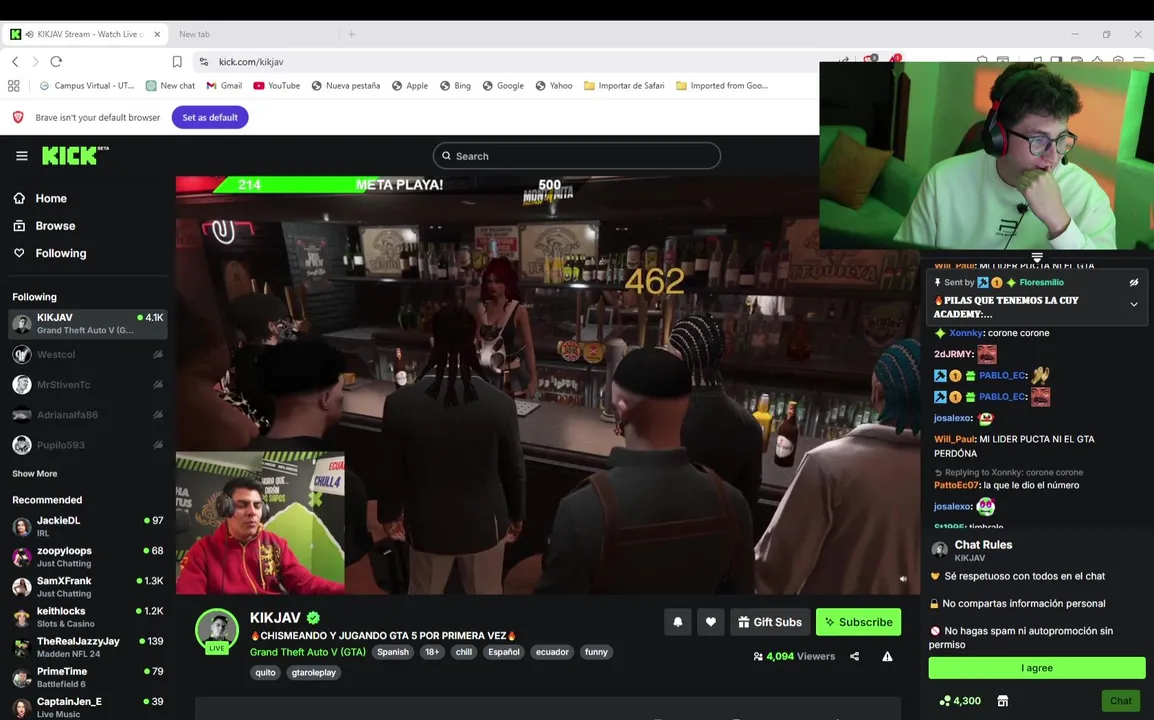Open the tab grid icon in the bookmarks bar
The height and width of the screenshot is (720, 1154).
[x=13, y=85]
